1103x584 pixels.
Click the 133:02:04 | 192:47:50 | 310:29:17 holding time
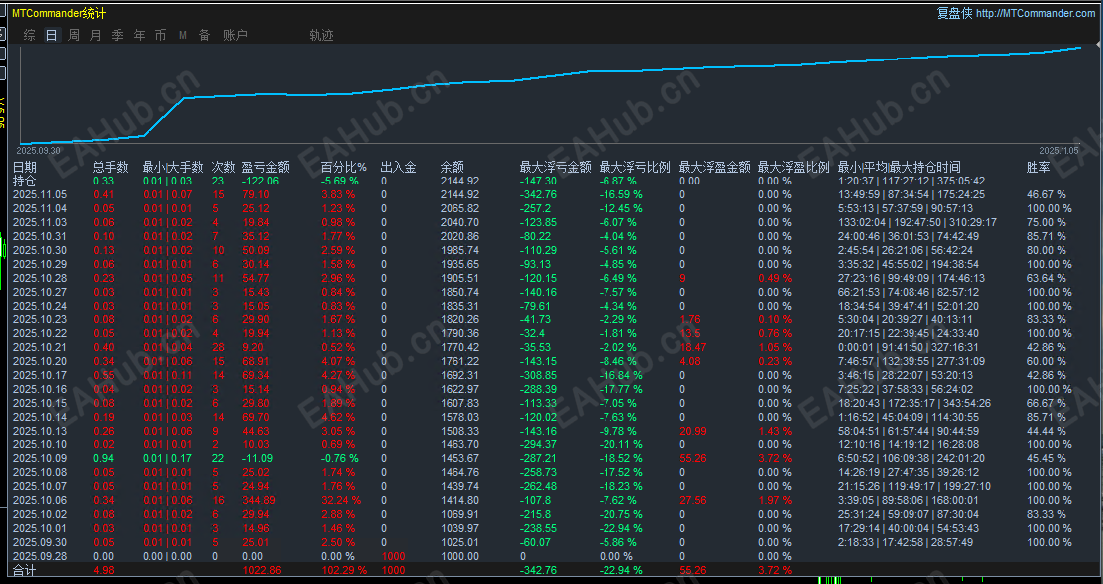[x=917, y=222]
